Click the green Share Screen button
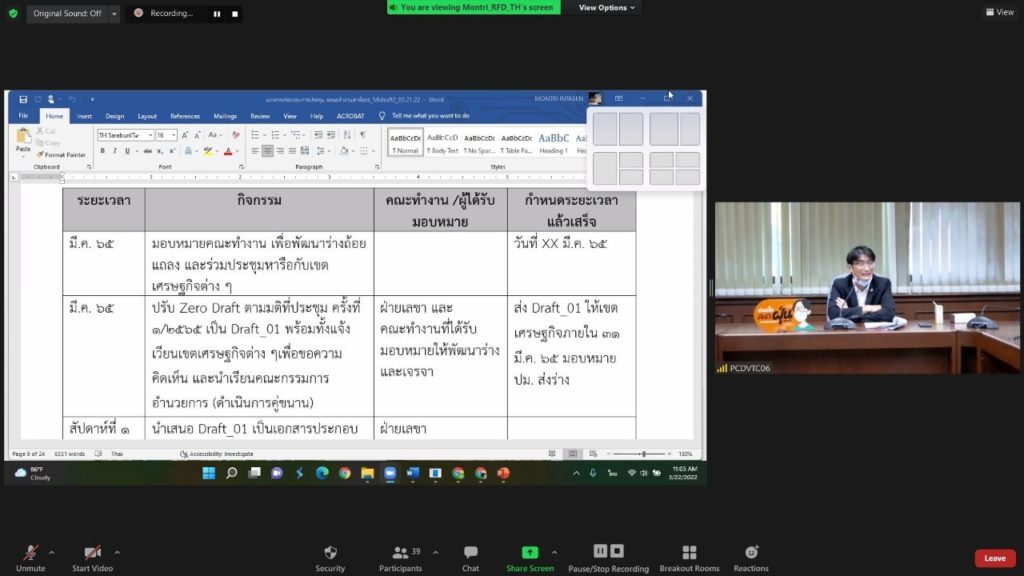Viewport: 1024px width, 576px height. pyautogui.click(x=530, y=559)
